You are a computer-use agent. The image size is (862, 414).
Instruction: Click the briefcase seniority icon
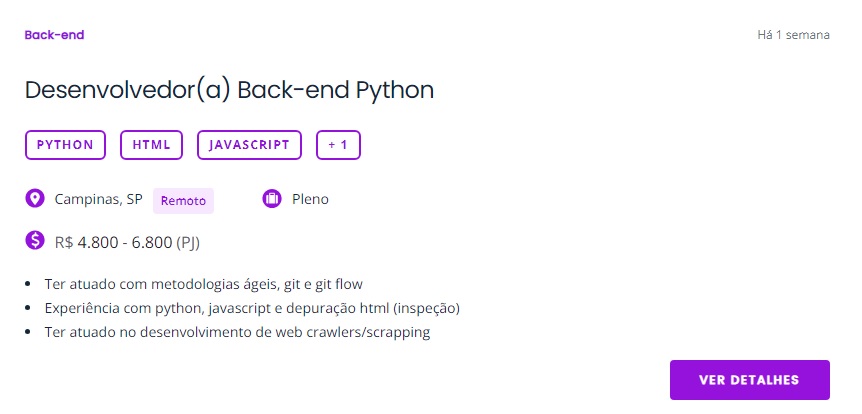click(272, 198)
